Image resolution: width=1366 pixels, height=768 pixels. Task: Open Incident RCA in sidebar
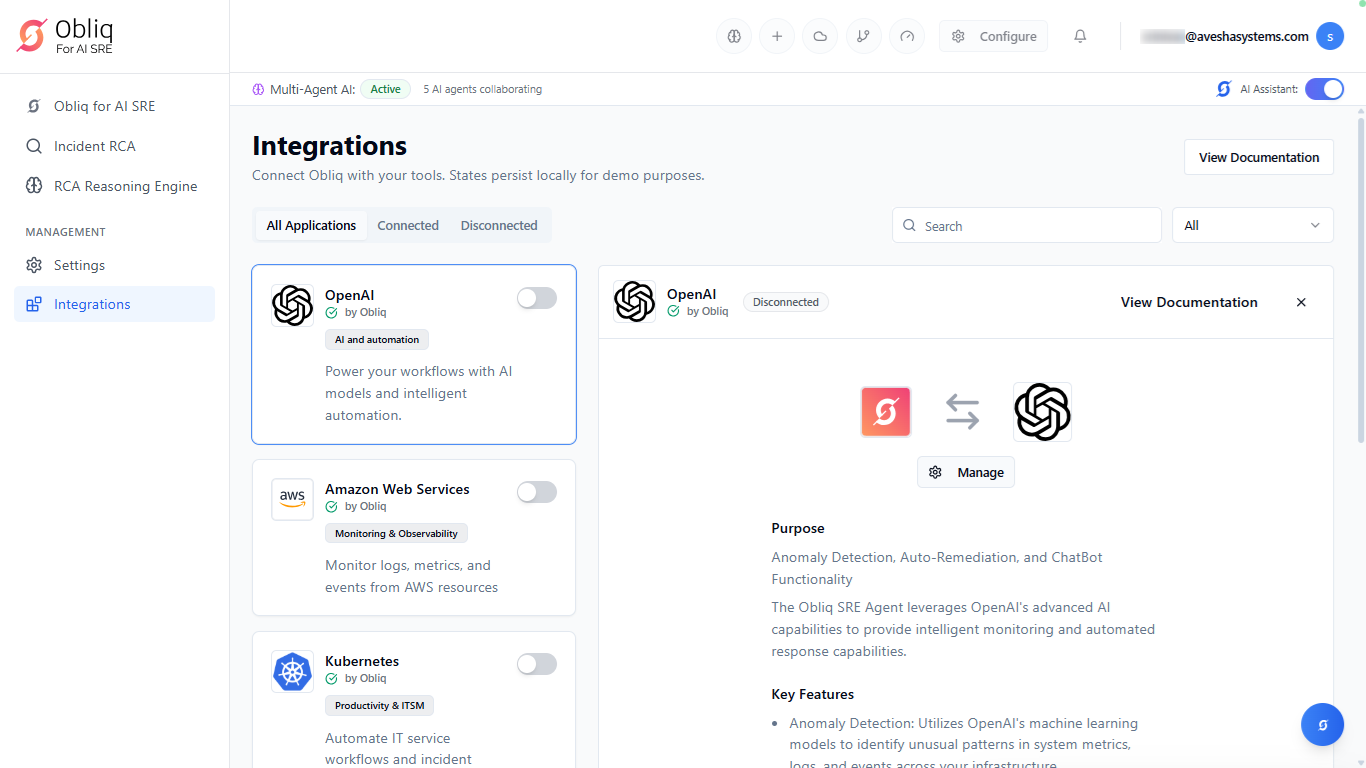point(94,146)
